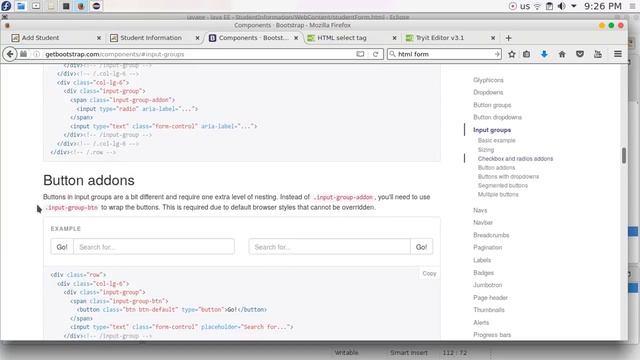Open the clipboard icon in system tray

tap(549, 6)
